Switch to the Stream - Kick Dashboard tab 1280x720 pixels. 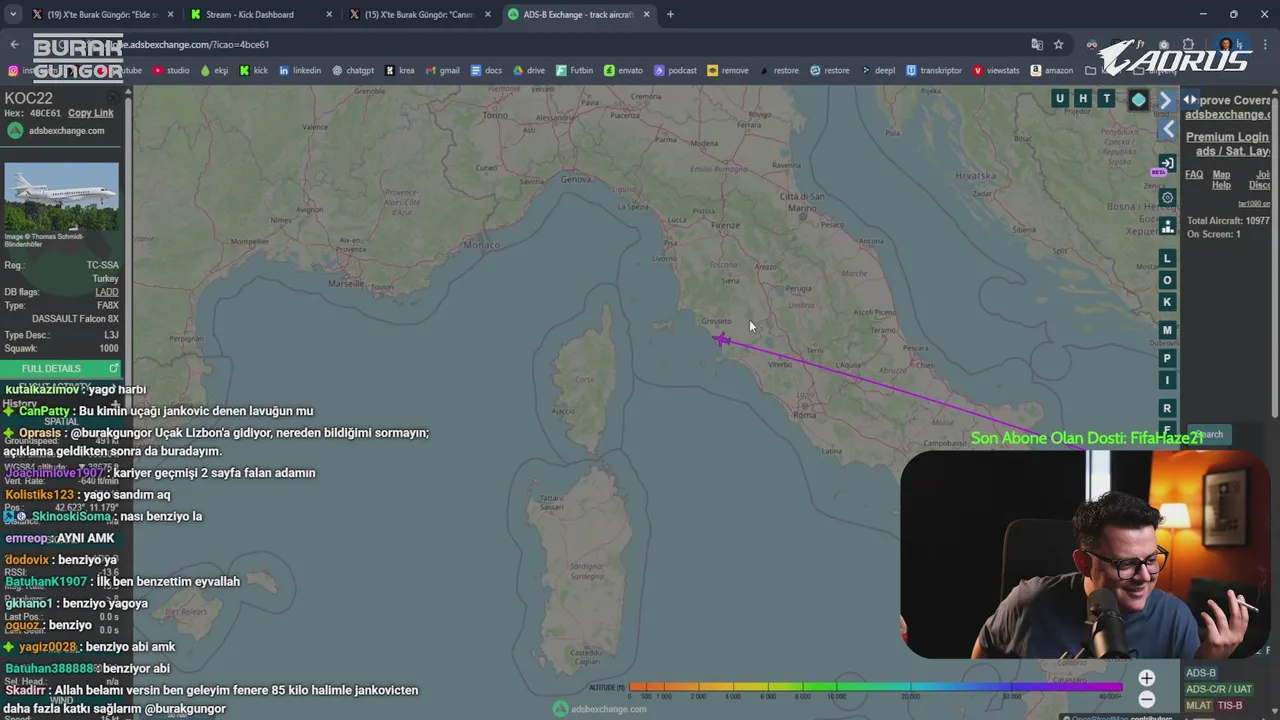click(260, 14)
